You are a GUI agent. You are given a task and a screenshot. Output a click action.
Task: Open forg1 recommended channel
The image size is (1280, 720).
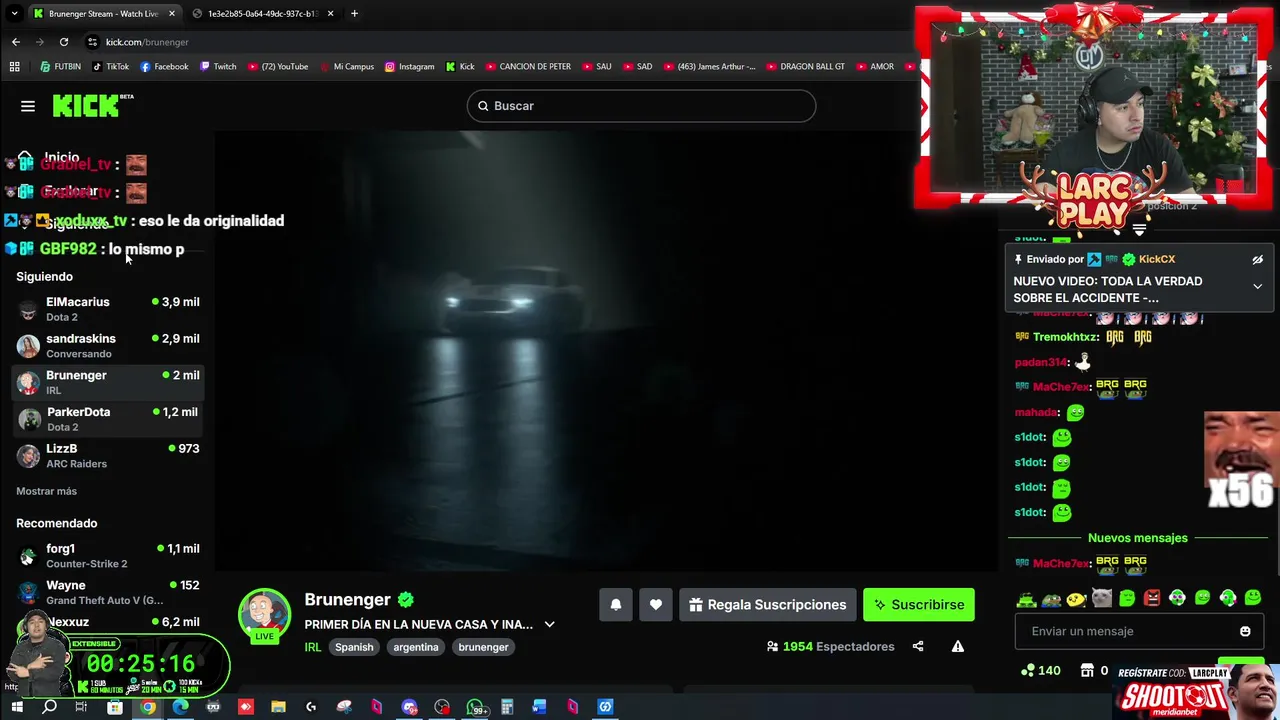[x=108, y=555]
